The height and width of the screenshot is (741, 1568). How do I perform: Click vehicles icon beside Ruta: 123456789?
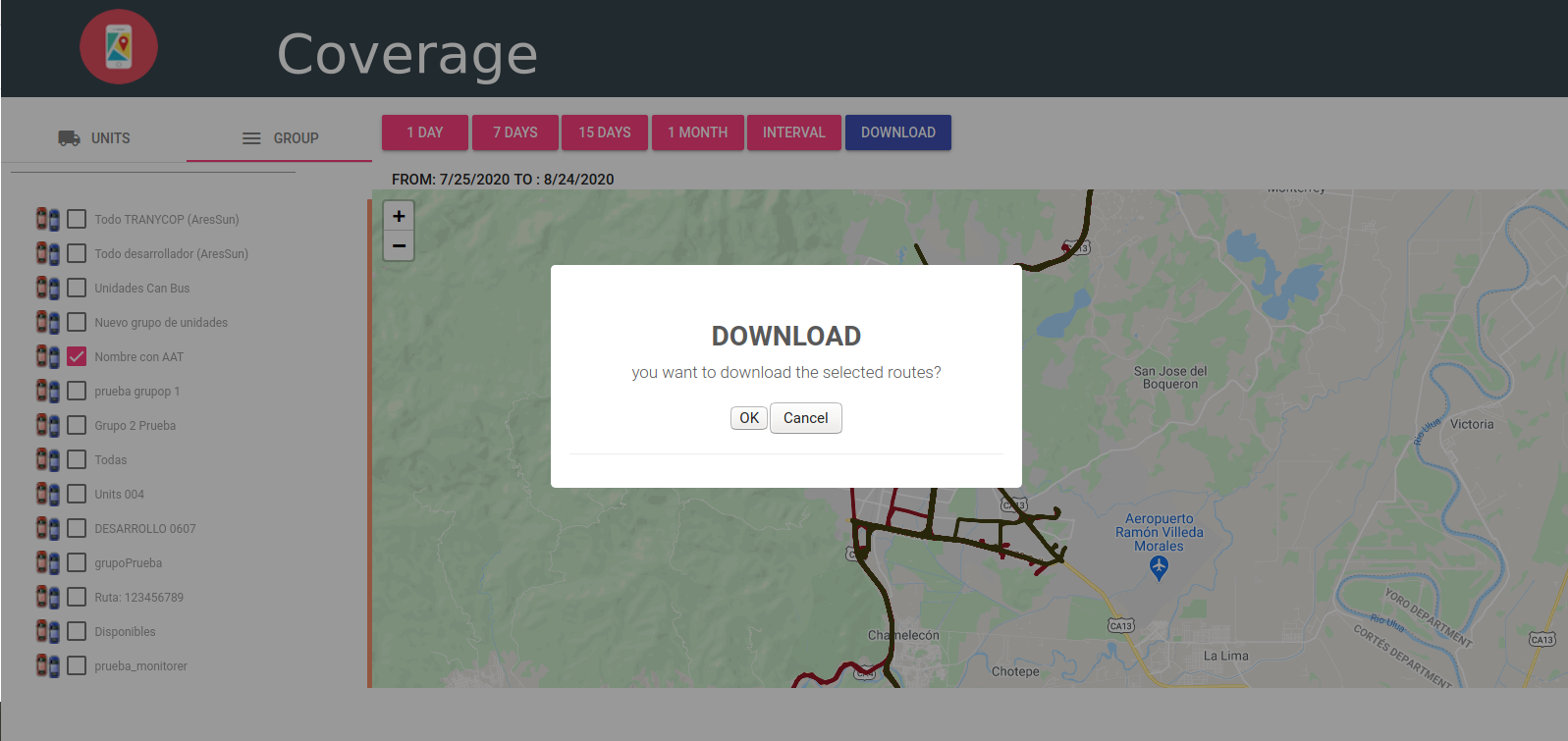pyautogui.click(x=48, y=597)
